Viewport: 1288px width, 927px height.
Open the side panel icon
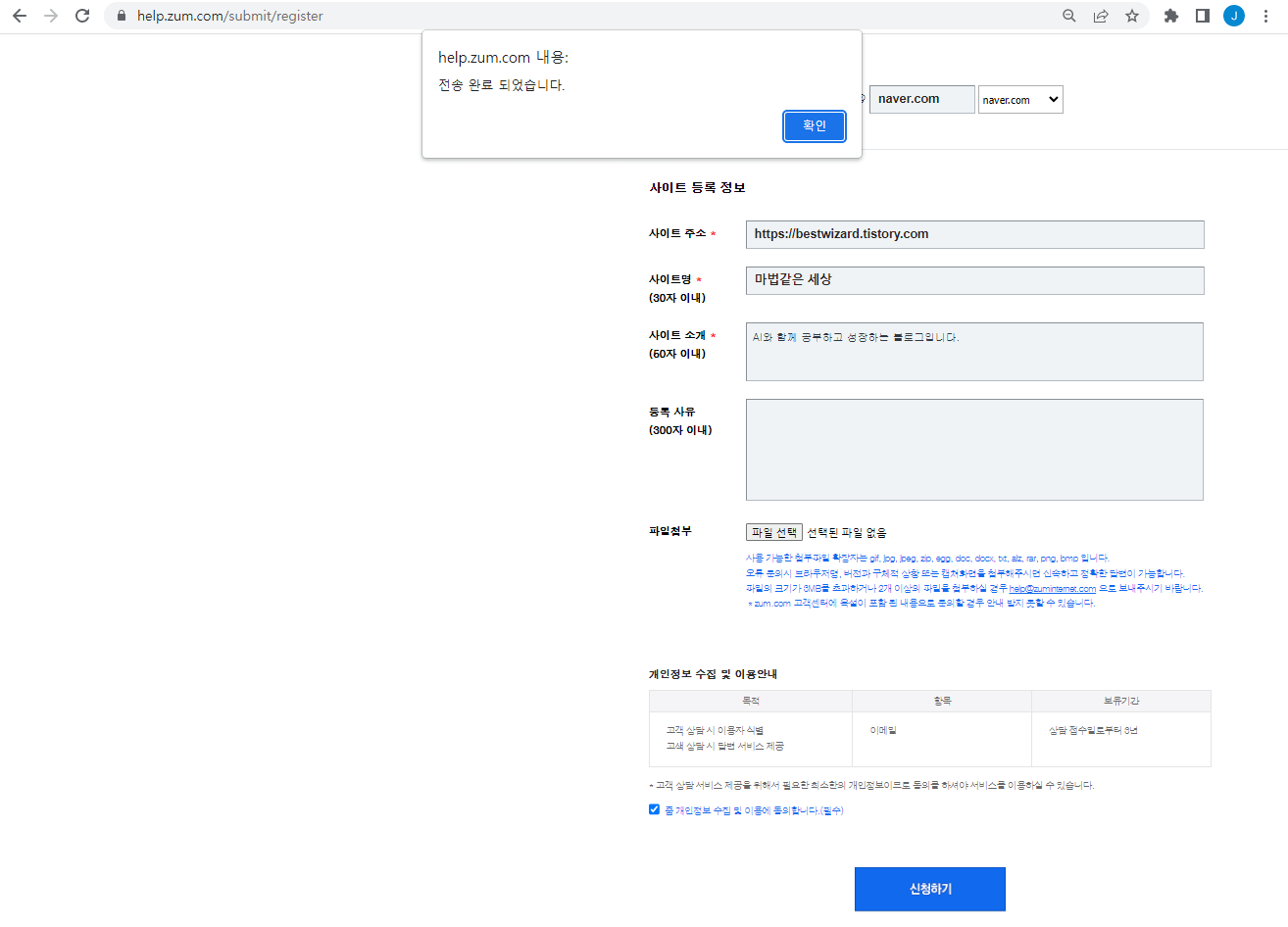click(x=1202, y=16)
